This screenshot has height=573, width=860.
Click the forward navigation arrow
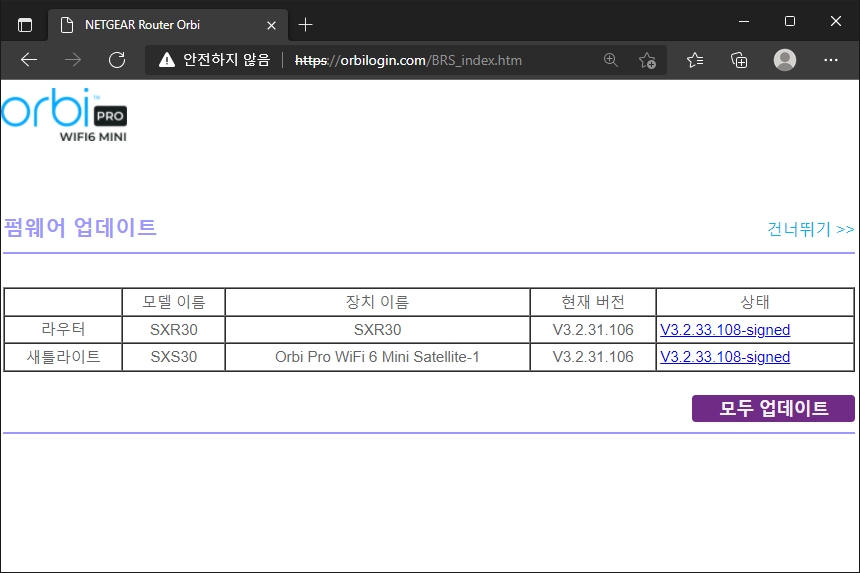pyautogui.click(x=72, y=60)
